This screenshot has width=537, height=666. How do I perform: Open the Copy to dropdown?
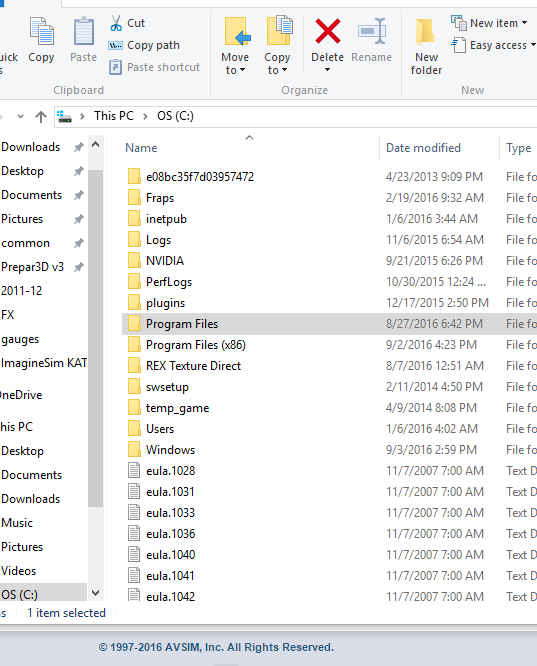point(277,63)
